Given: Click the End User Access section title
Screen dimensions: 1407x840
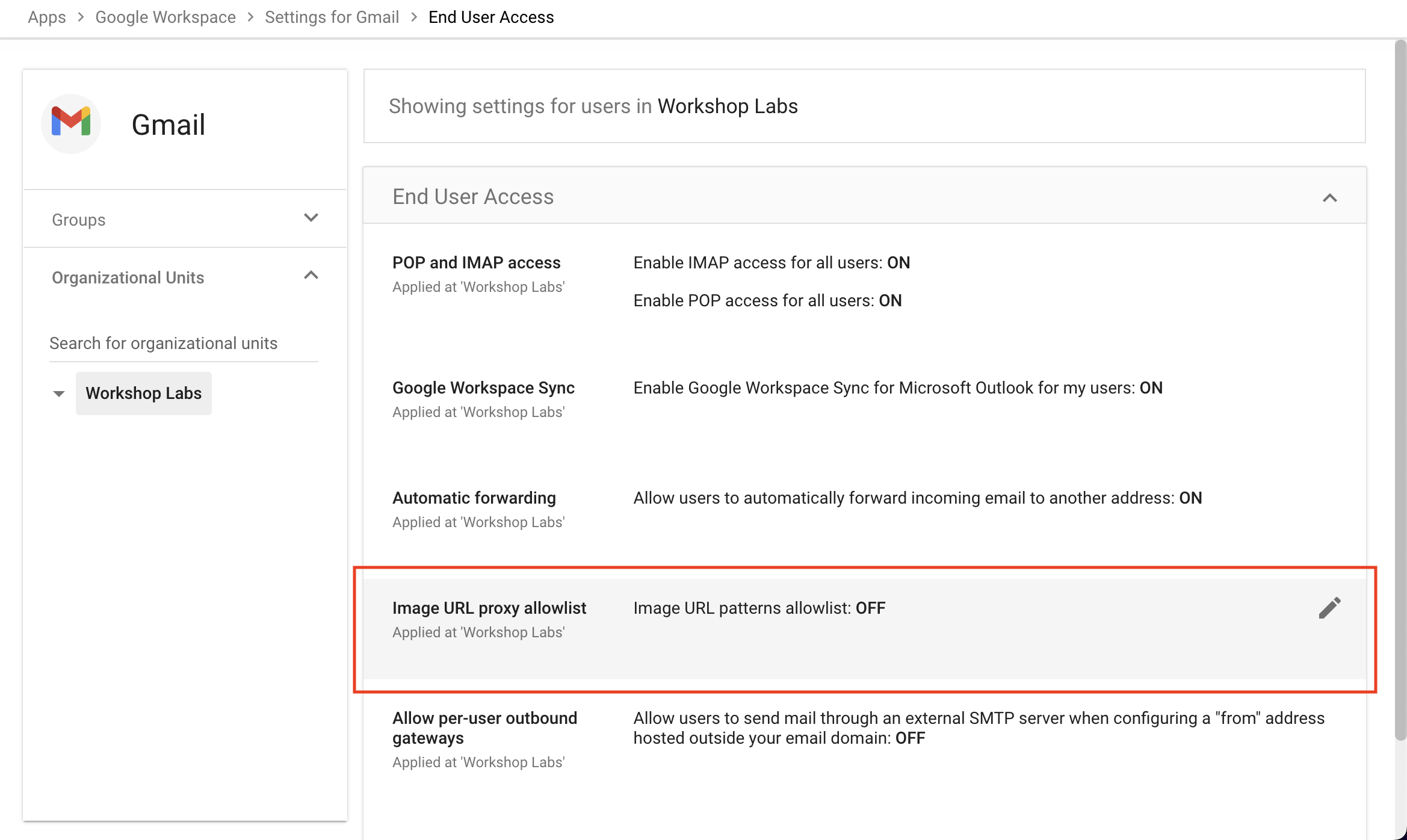Looking at the screenshot, I should (473, 197).
